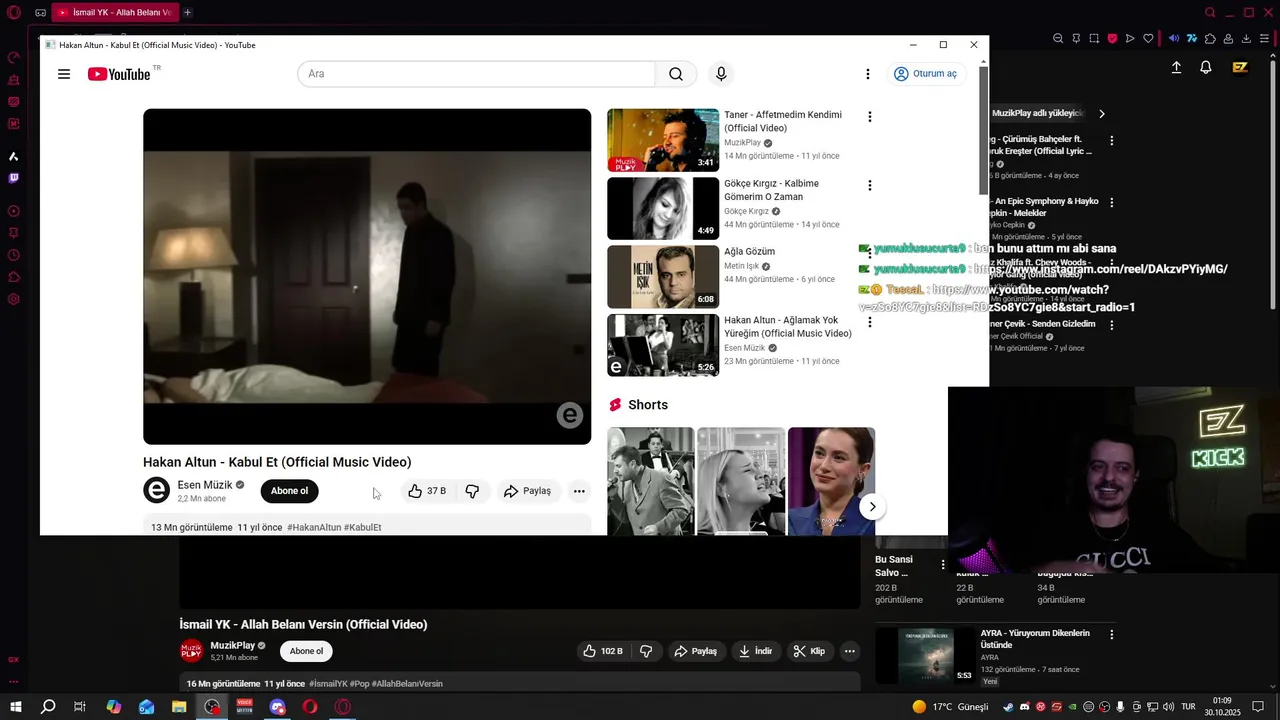This screenshot has width=1280, height=720.
Task: Open a new tab with plus button
Action: [x=187, y=12]
